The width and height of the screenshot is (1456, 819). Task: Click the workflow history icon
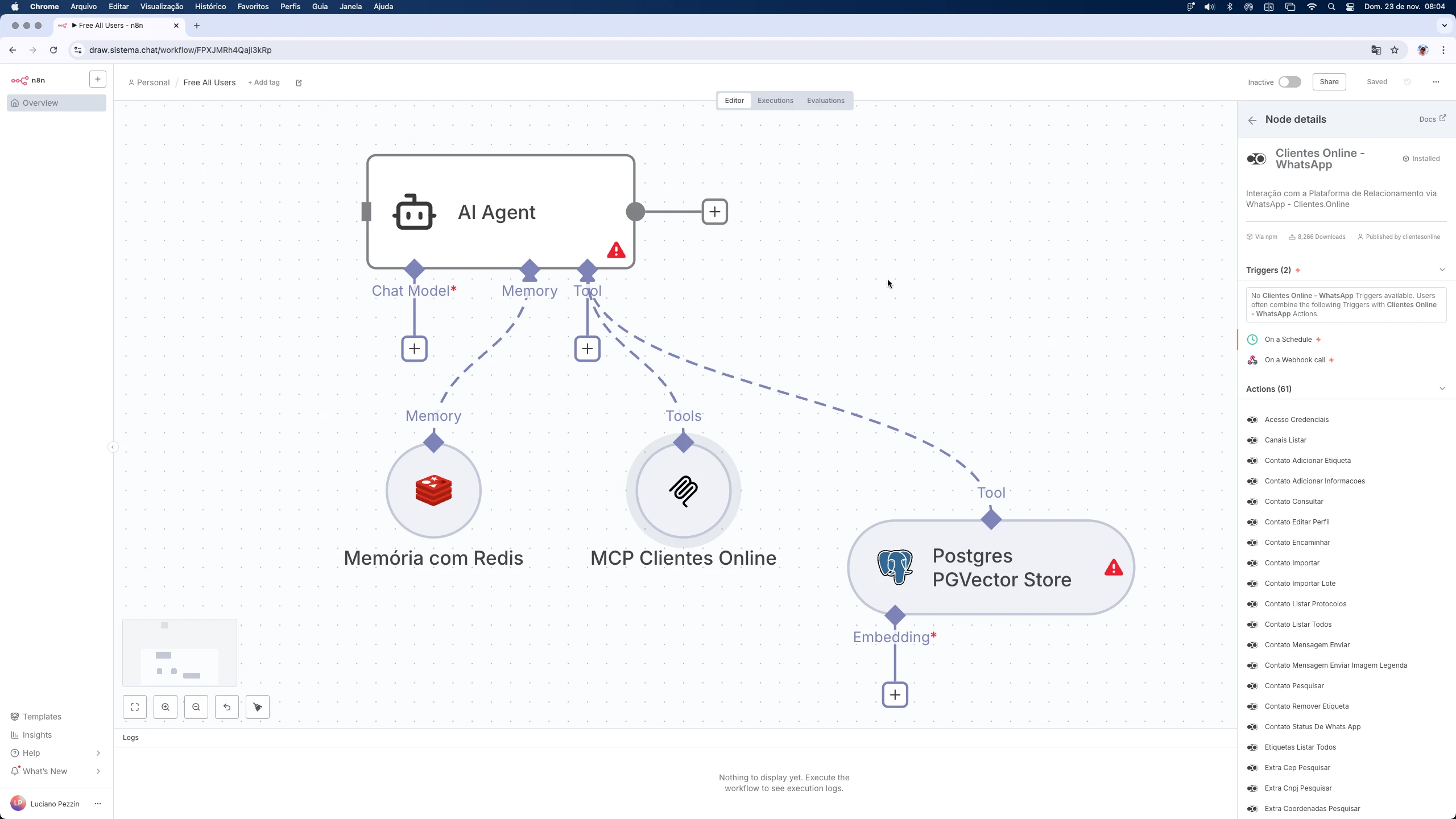(x=1408, y=82)
